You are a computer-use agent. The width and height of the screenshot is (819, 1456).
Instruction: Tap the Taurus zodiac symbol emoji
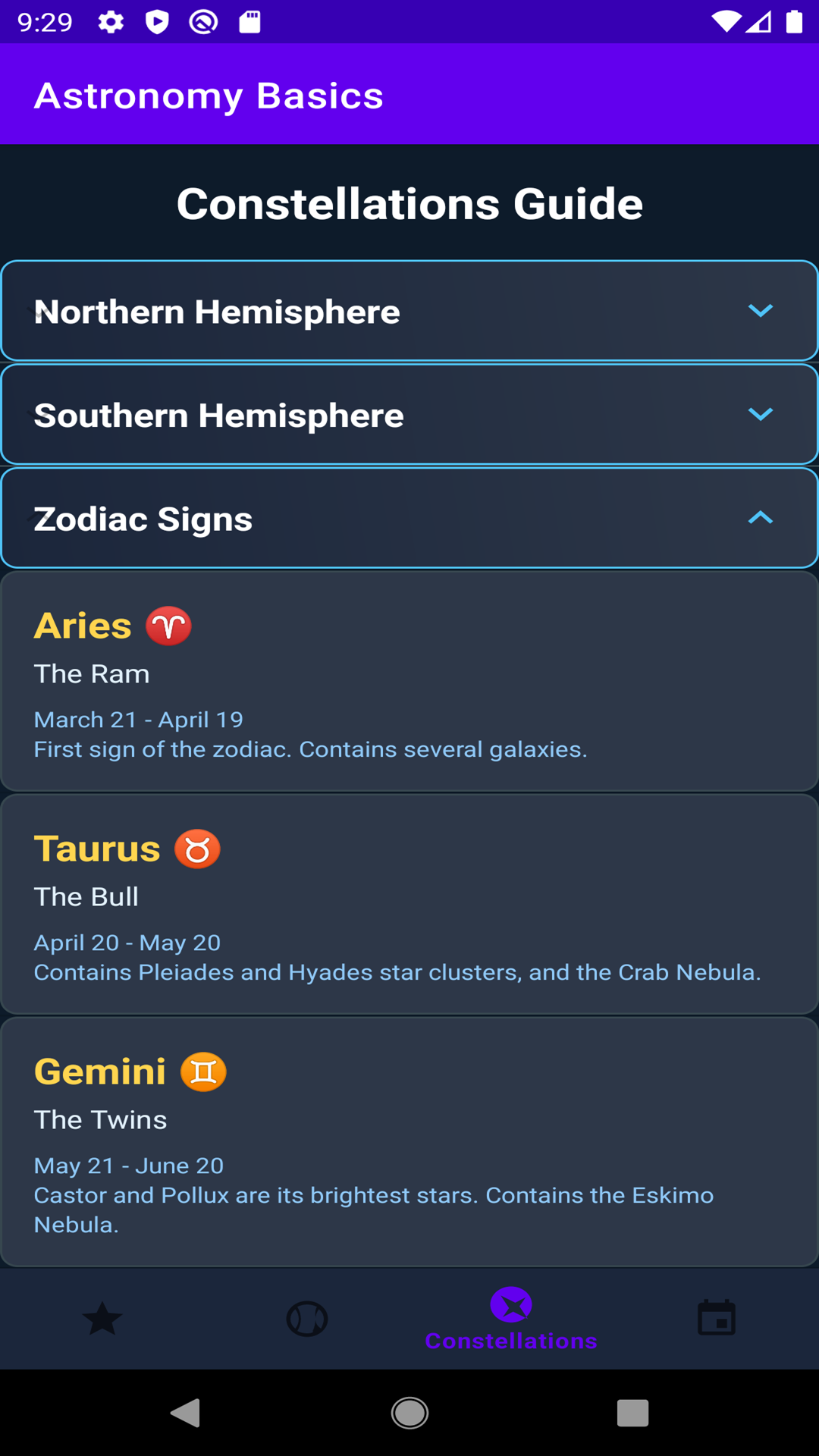coord(197,849)
